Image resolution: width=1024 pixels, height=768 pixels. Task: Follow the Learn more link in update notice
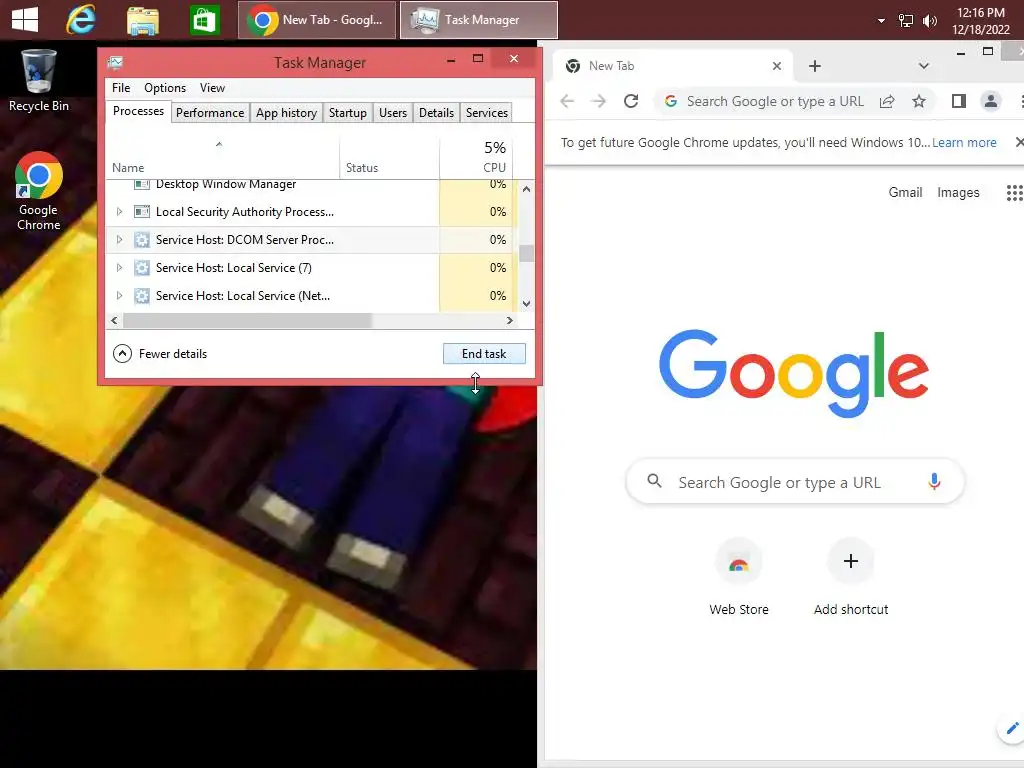964,142
